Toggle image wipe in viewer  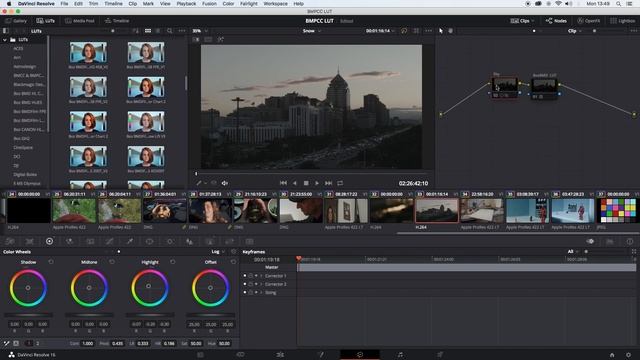click(x=196, y=40)
